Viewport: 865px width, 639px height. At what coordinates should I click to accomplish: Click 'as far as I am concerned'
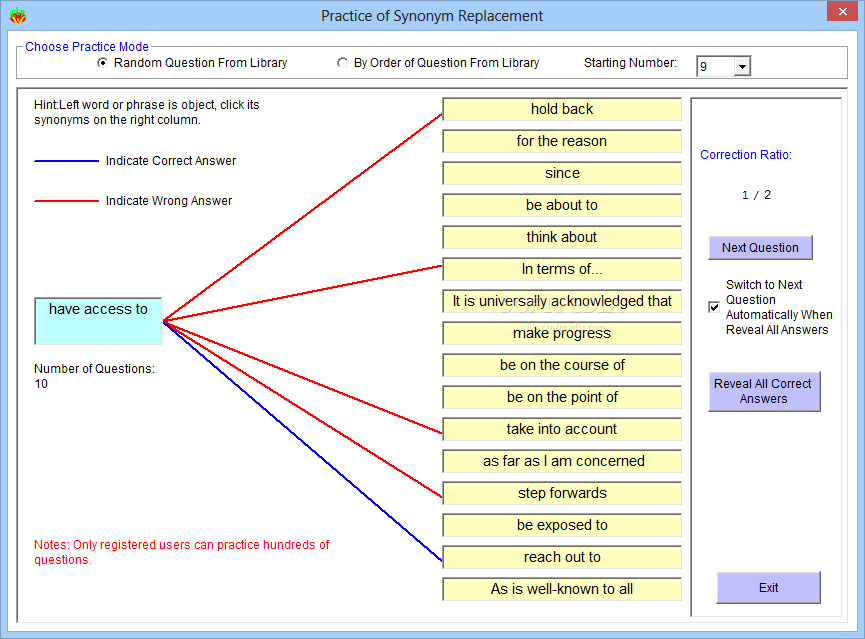pos(562,461)
